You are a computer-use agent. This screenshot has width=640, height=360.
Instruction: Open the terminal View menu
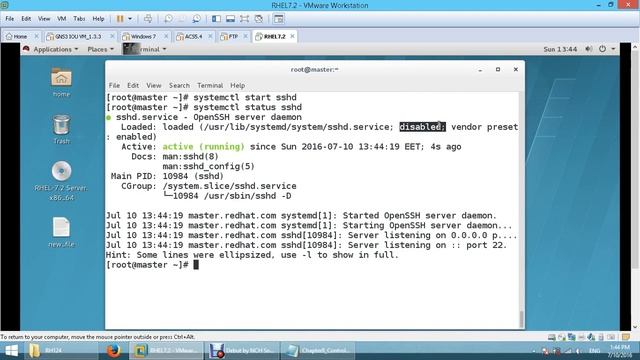pyautogui.click(x=154, y=85)
